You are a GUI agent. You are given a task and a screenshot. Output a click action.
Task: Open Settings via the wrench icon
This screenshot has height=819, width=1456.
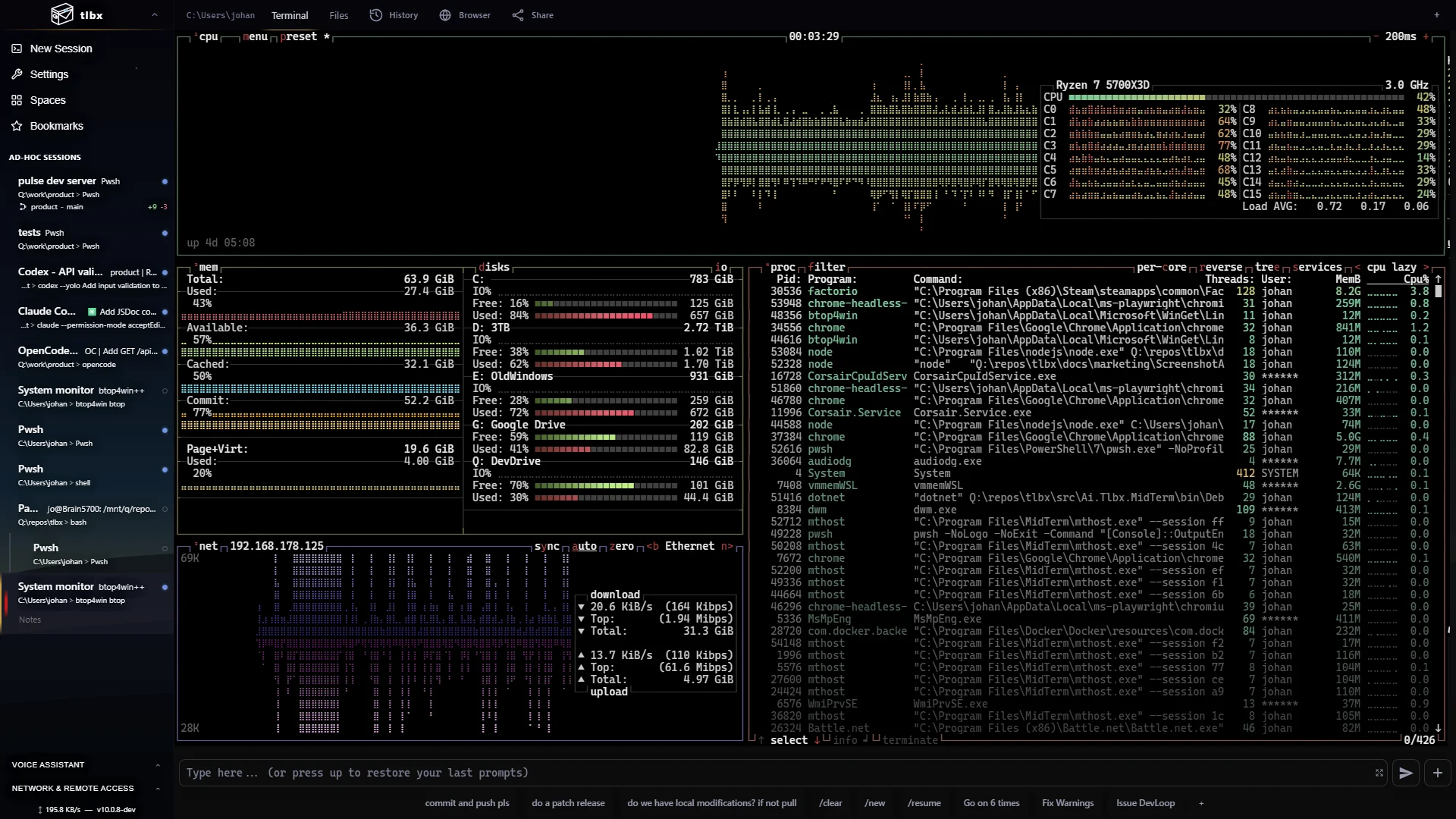(x=17, y=74)
